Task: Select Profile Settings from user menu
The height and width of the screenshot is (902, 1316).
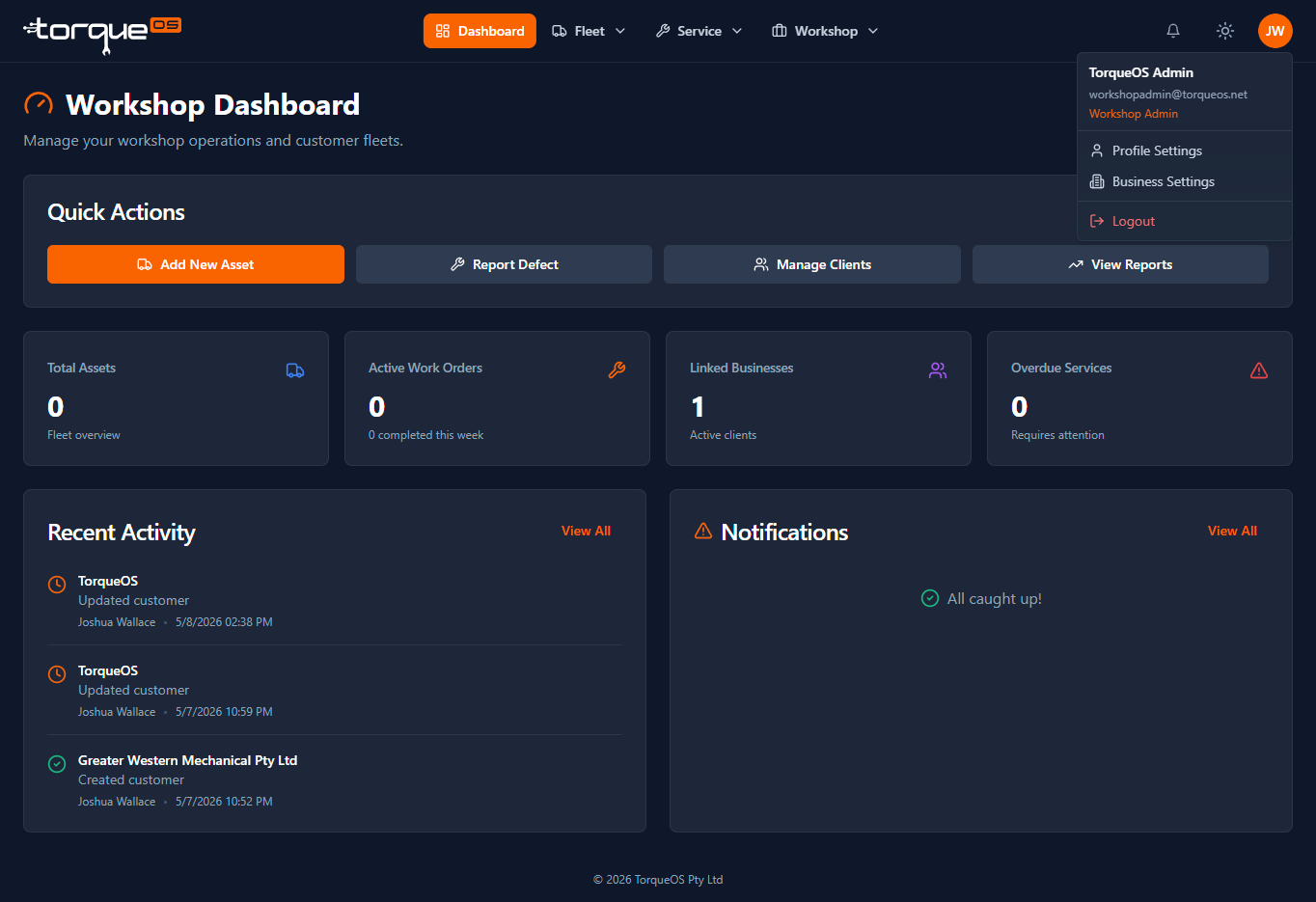Action: coord(1185,150)
